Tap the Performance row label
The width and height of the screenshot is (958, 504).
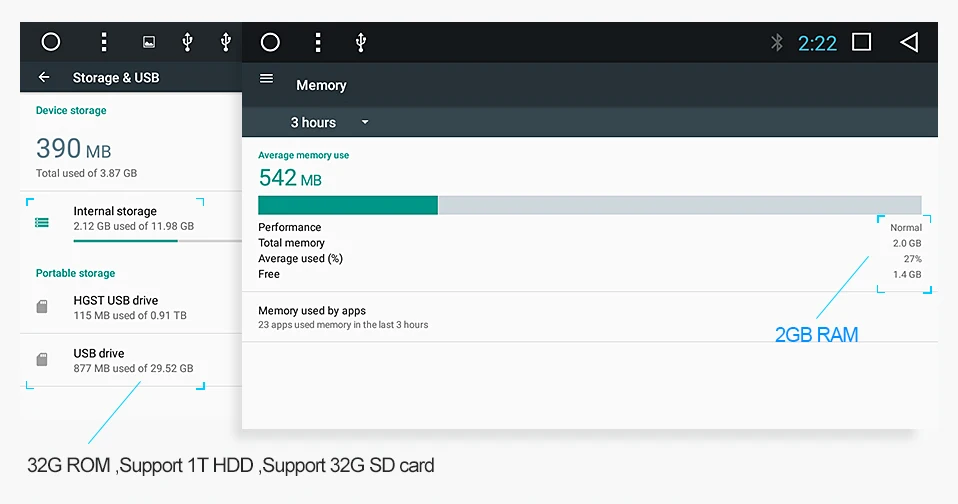coord(290,227)
